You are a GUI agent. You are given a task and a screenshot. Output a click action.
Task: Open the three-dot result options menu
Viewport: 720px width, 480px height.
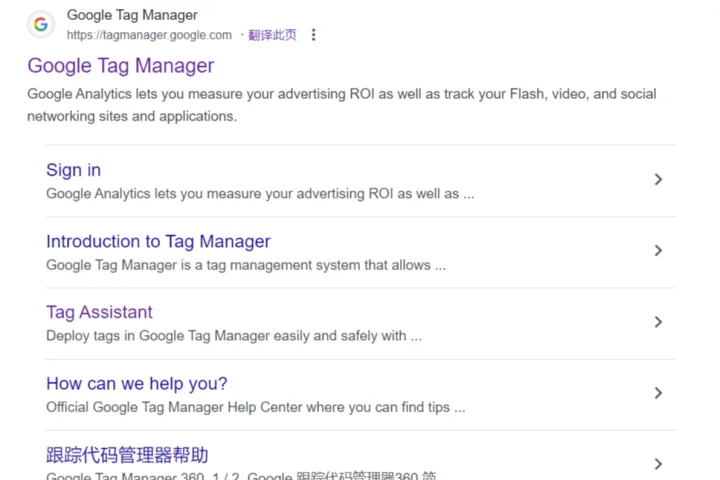(314, 35)
